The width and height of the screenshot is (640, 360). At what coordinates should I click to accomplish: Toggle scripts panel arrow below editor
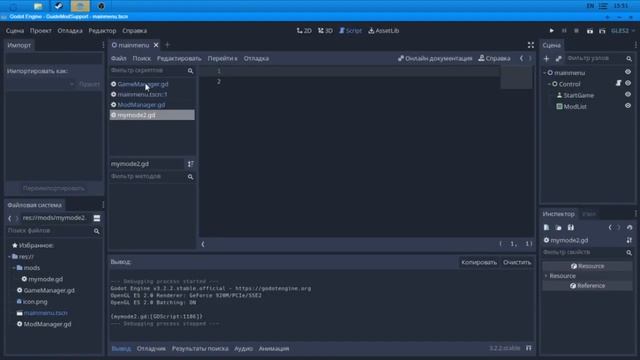pos(203,244)
